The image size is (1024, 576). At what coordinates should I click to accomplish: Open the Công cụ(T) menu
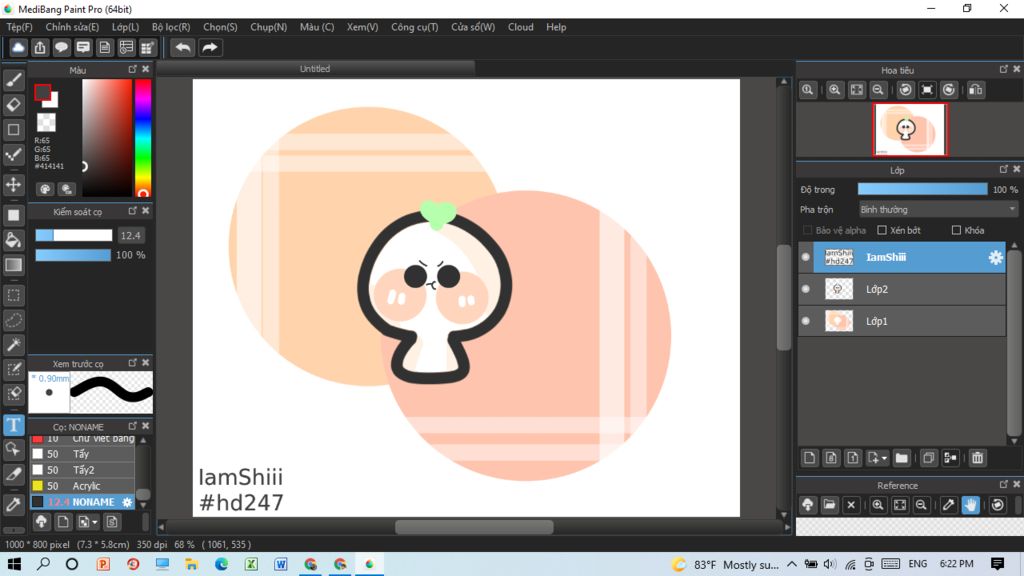pos(415,27)
